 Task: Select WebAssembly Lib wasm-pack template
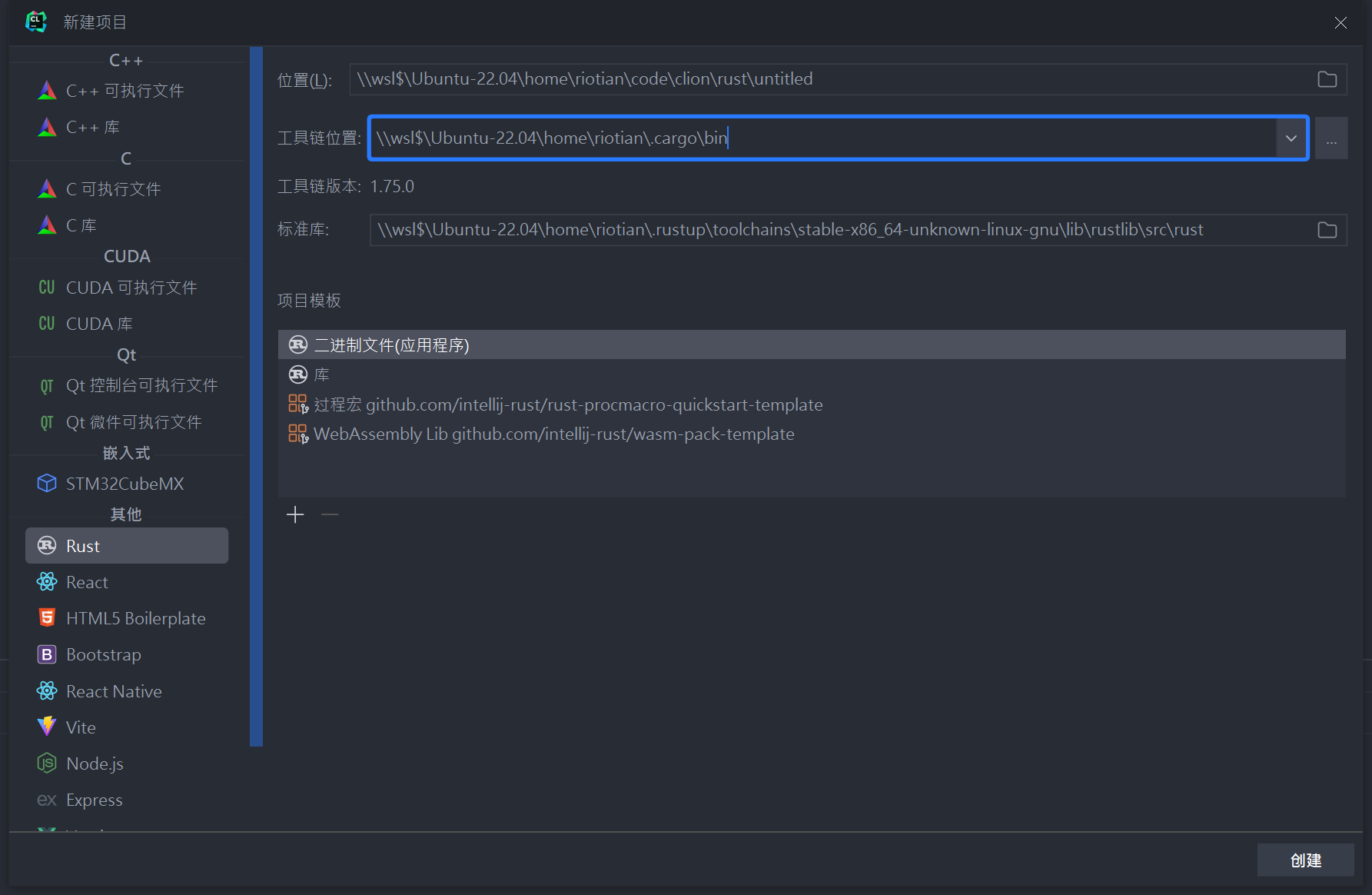pyautogui.click(x=812, y=434)
